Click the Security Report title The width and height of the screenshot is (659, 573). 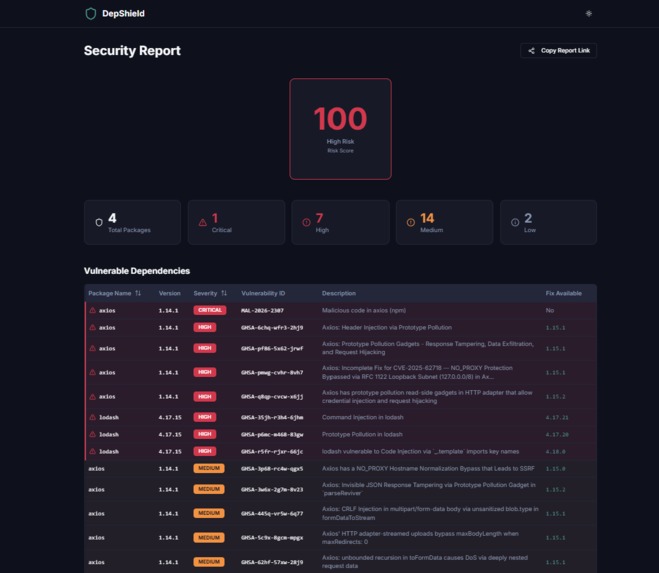click(132, 50)
